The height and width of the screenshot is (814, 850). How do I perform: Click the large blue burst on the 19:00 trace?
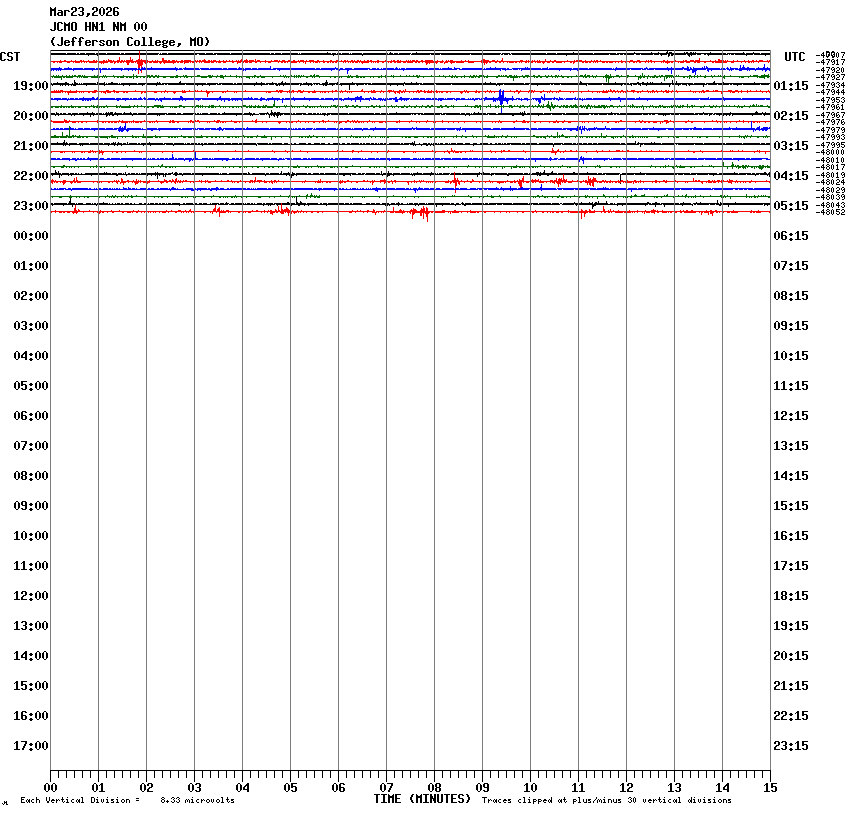[x=501, y=98]
